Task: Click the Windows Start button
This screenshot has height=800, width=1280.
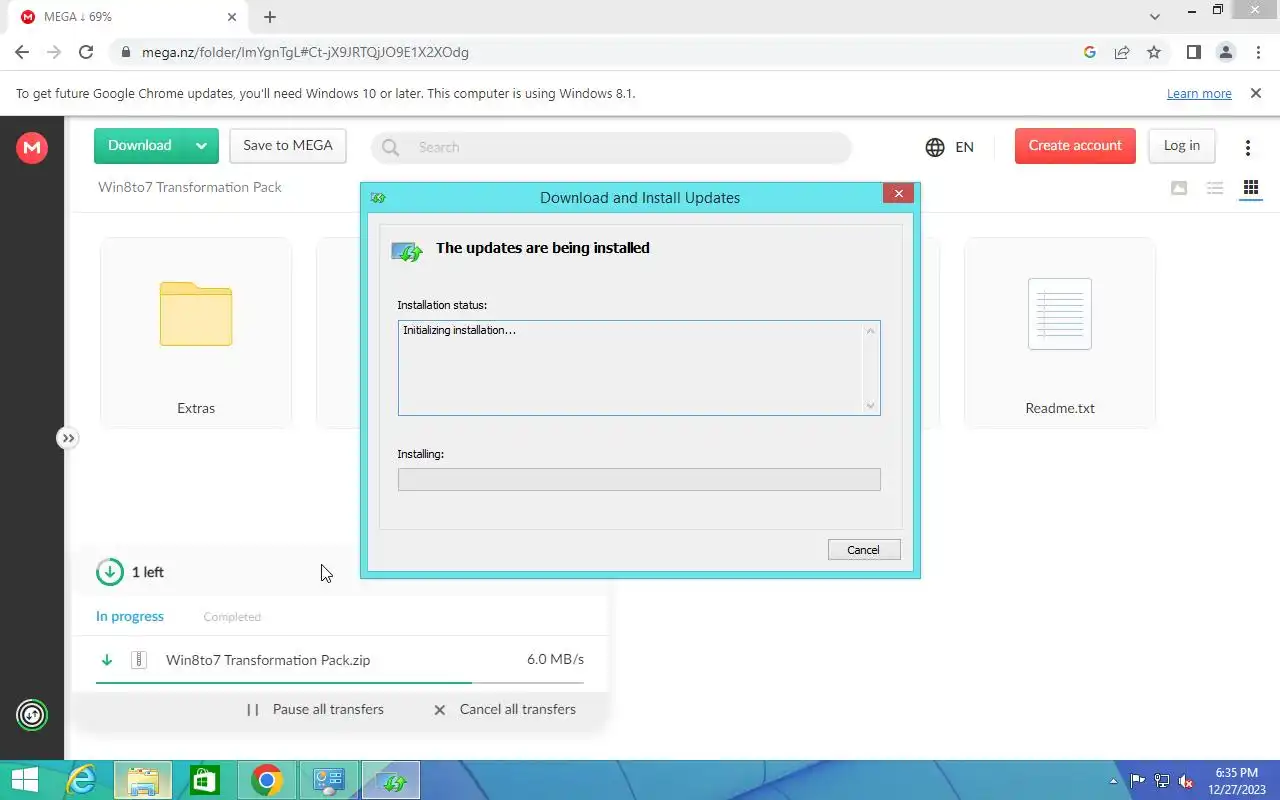Action: (25, 780)
